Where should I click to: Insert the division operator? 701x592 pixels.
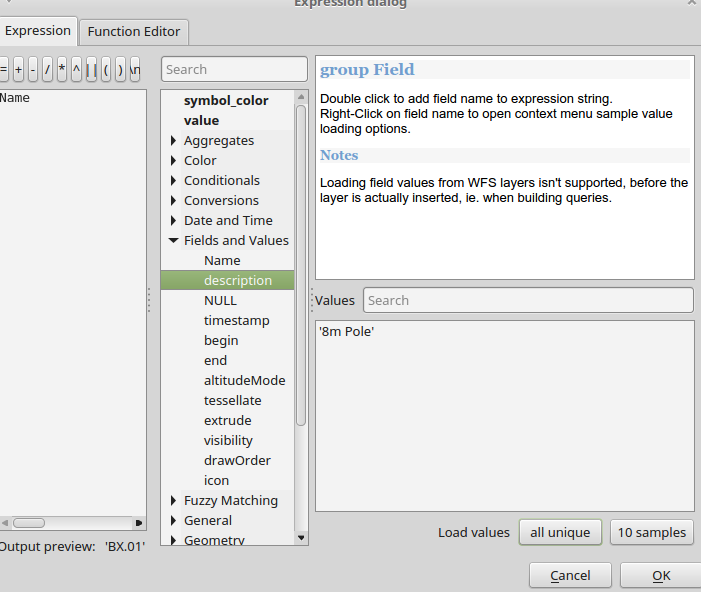[x=47, y=69]
